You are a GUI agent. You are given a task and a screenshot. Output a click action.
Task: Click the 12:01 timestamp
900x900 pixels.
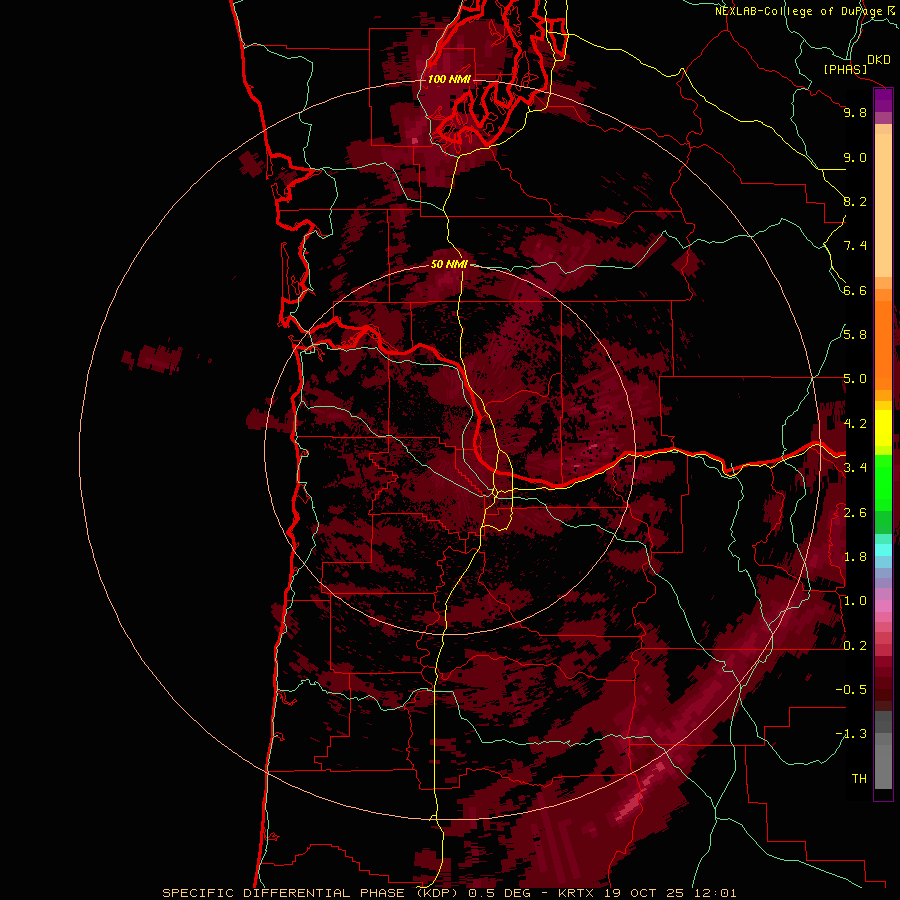[715, 893]
